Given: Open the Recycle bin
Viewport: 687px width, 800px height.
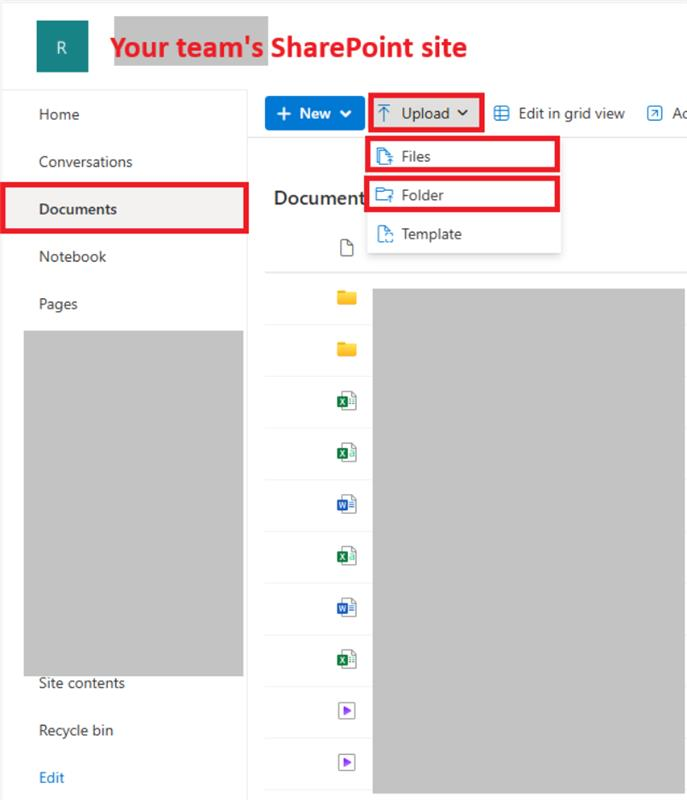Looking at the screenshot, I should [x=76, y=731].
